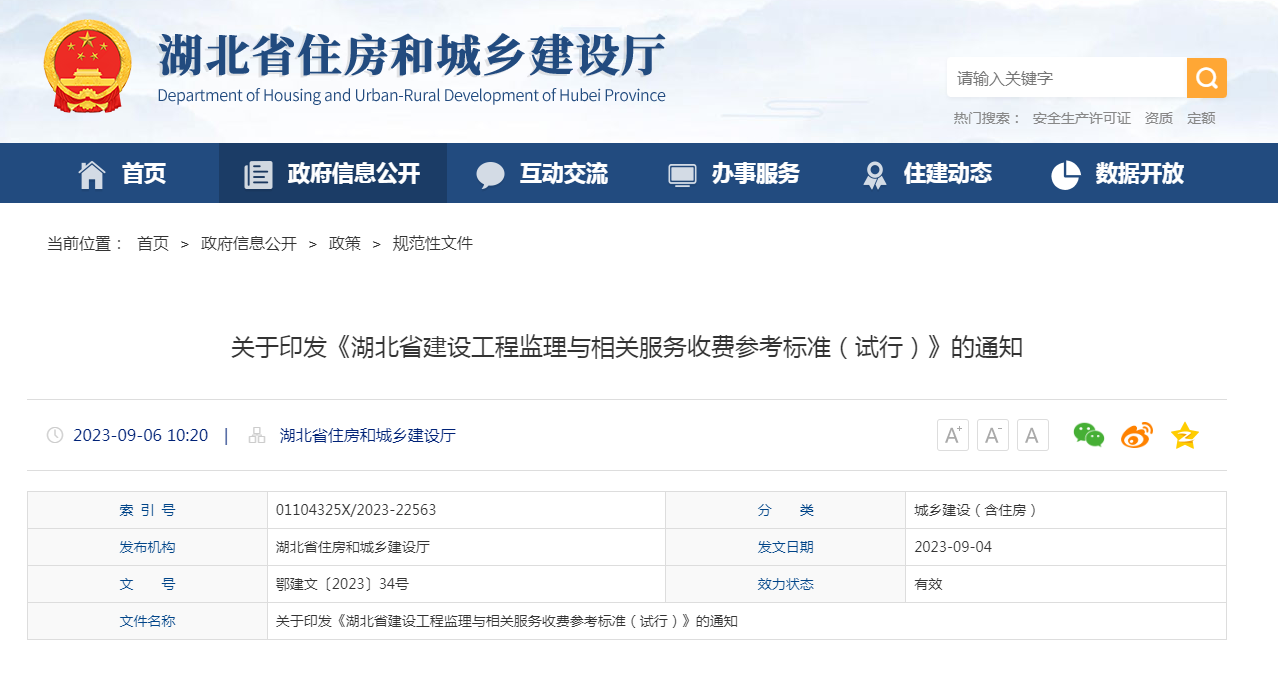The height and width of the screenshot is (675, 1278).
Task: Open 数据开放 navigation tab
Action: (1140, 174)
